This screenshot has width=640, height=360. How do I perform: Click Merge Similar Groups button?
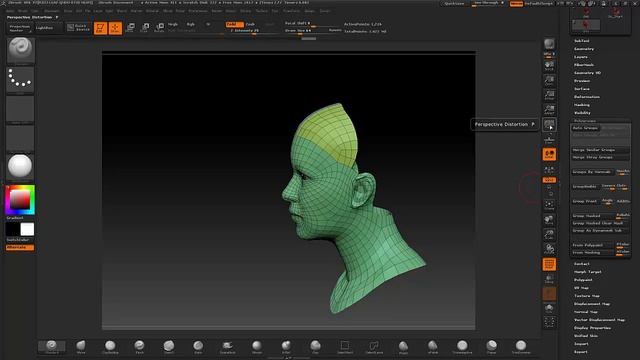coord(600,150)
